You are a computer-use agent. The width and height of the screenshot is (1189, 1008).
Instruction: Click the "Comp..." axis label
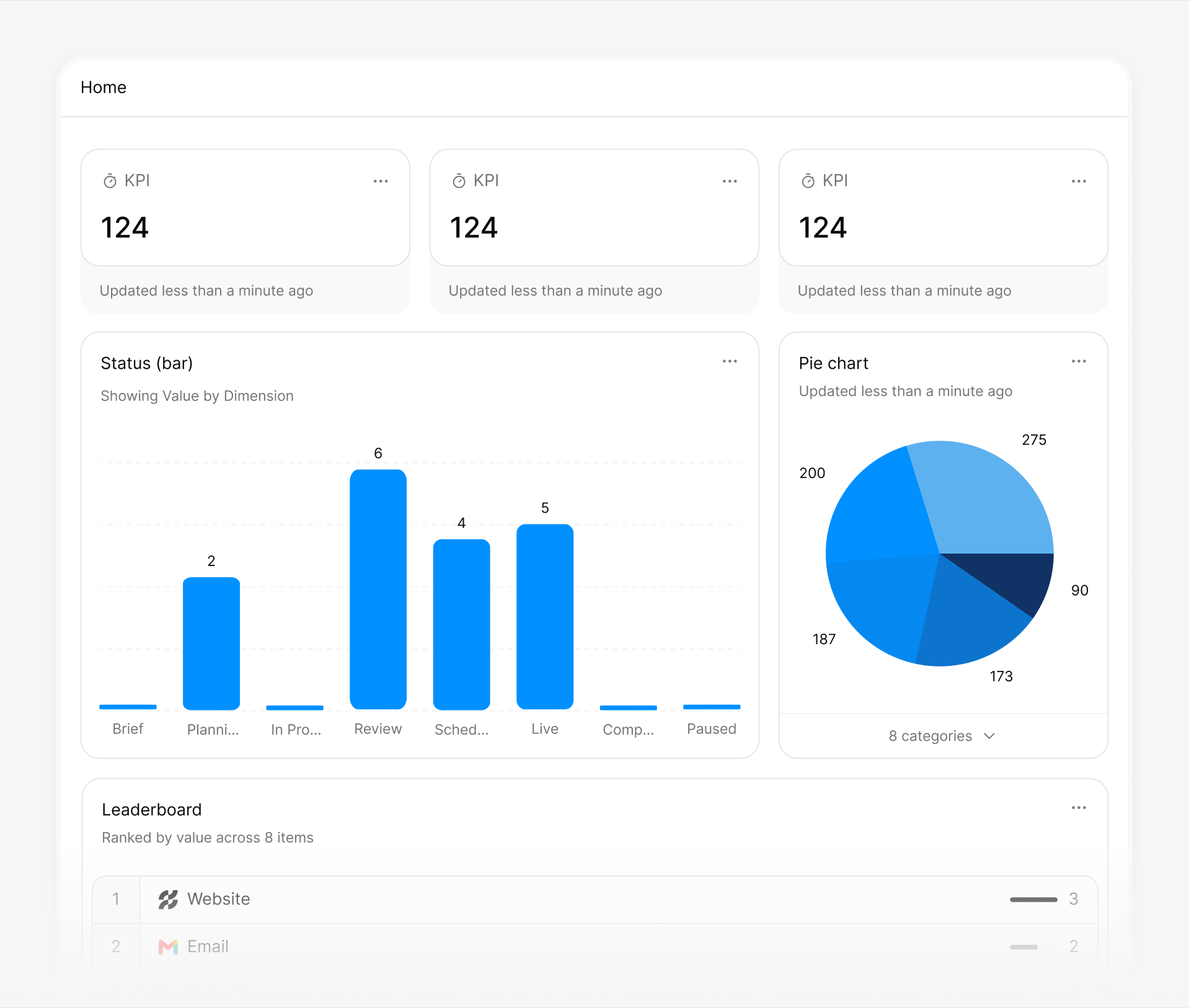[x=629, y=730]
